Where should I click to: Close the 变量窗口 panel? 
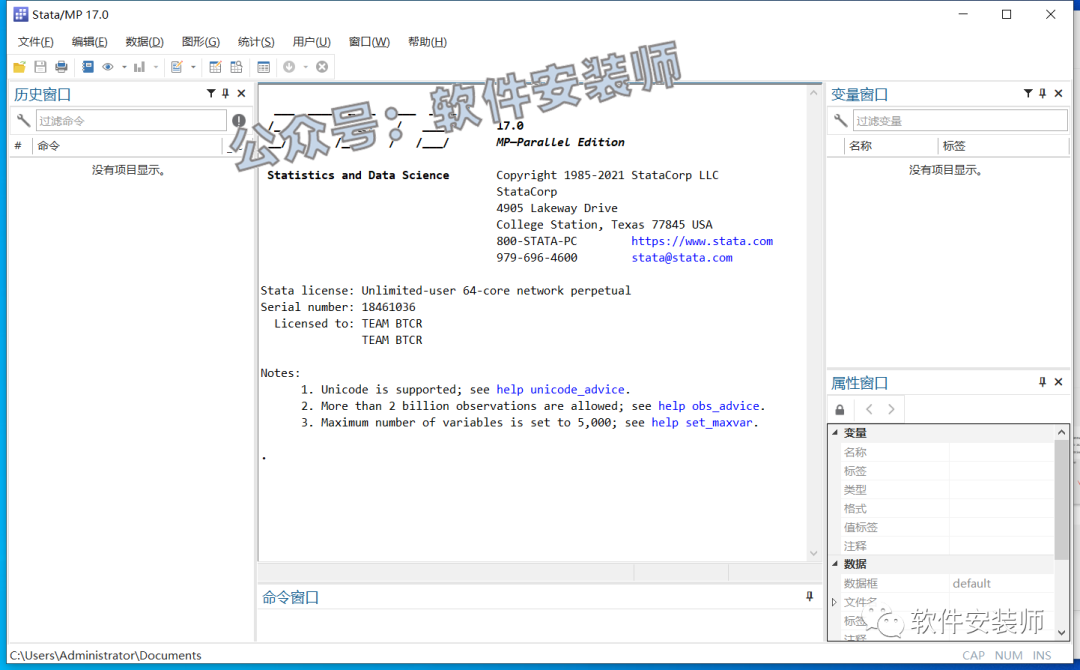click(1059, 94)
